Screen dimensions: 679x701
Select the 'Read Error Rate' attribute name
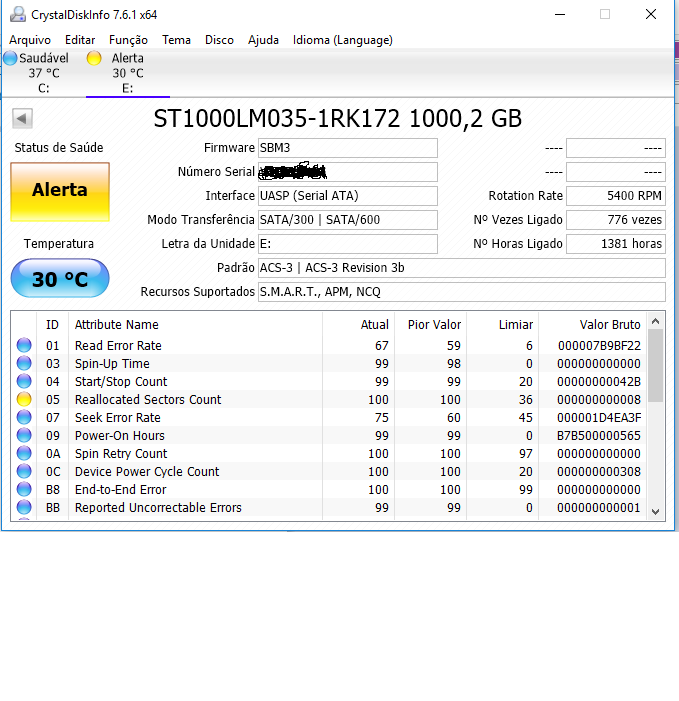[118, 346]
